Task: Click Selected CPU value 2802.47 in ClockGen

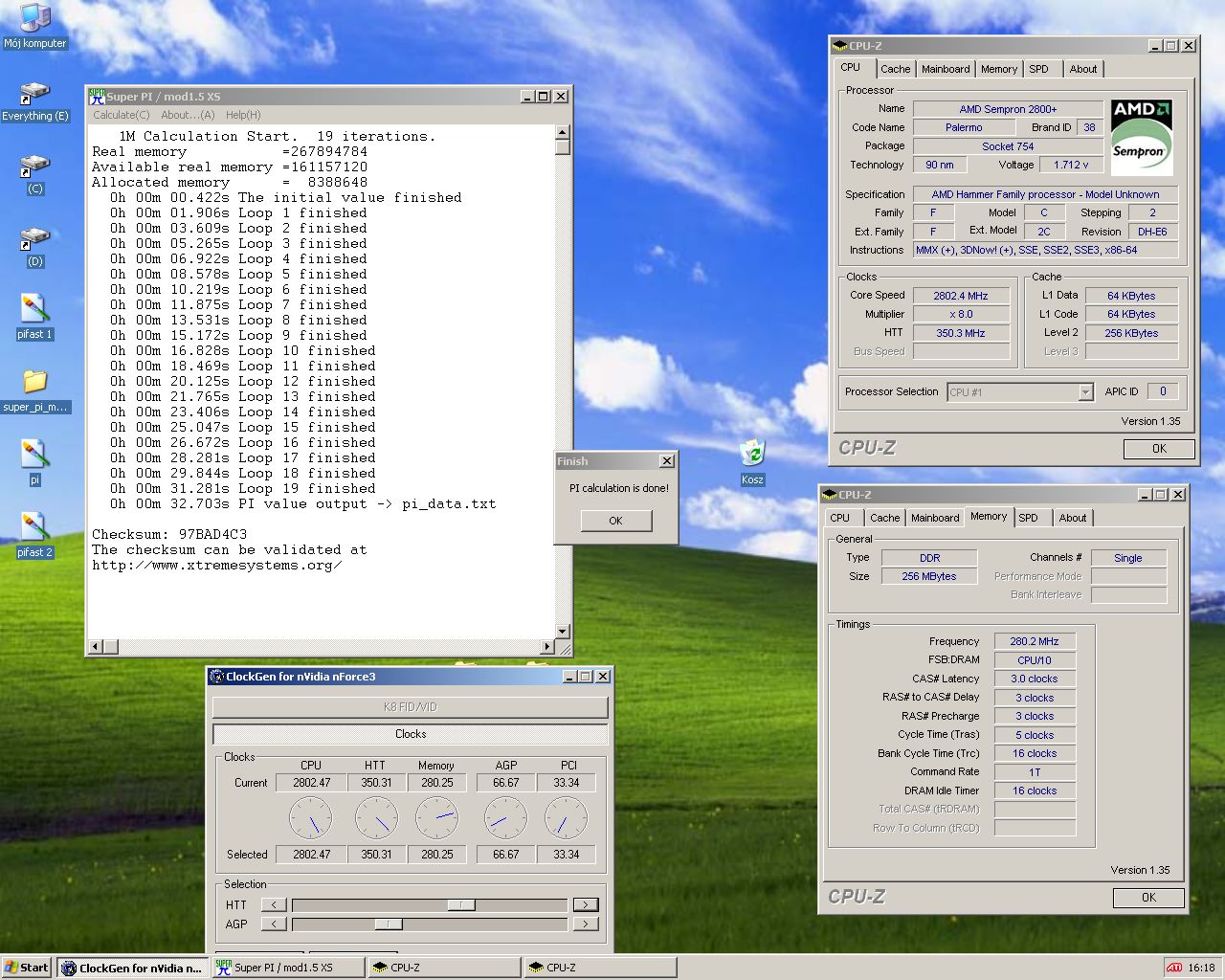Action: (312, 855)
